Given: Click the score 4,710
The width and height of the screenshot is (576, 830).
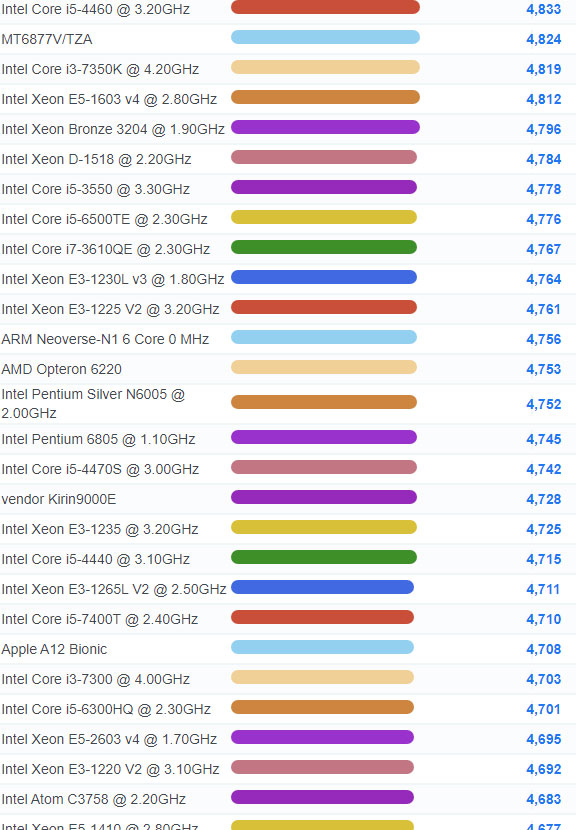Looking at the screenshot, I should pyautogui.click(x=544, y=619).
